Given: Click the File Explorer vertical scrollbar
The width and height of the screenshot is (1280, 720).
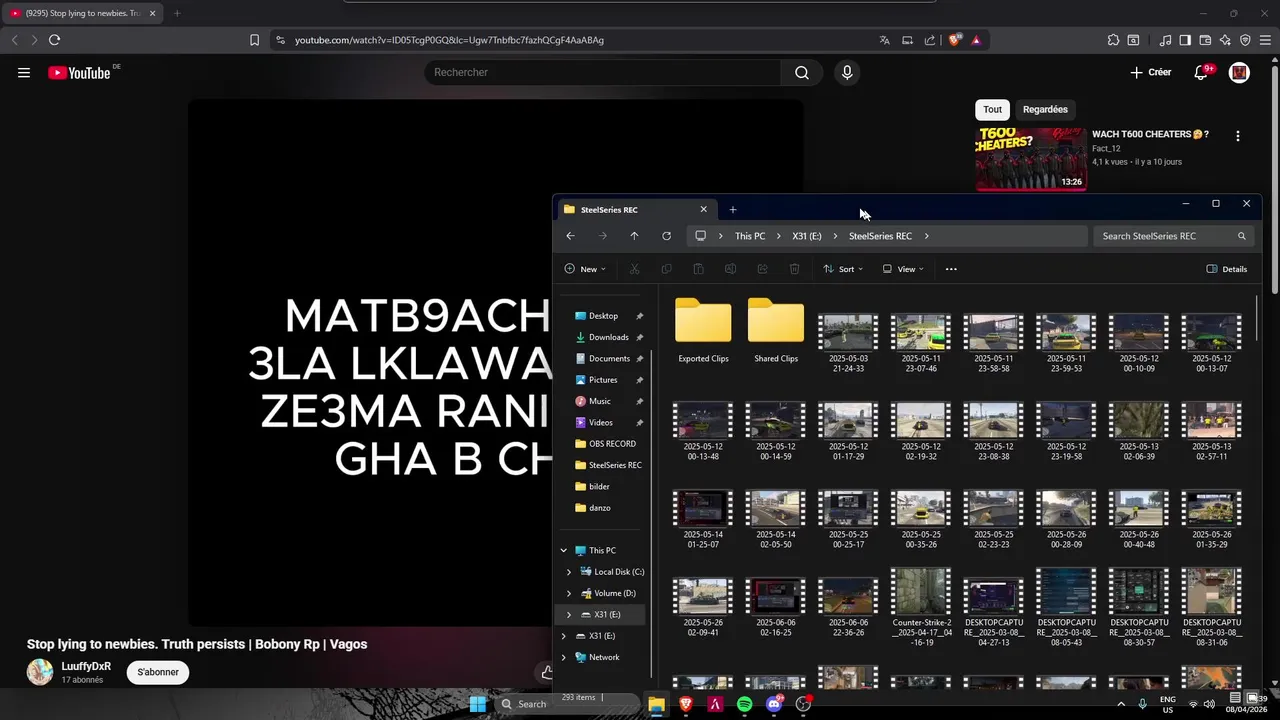Looking at the screenshot, I should click(x=1257, y=320).
